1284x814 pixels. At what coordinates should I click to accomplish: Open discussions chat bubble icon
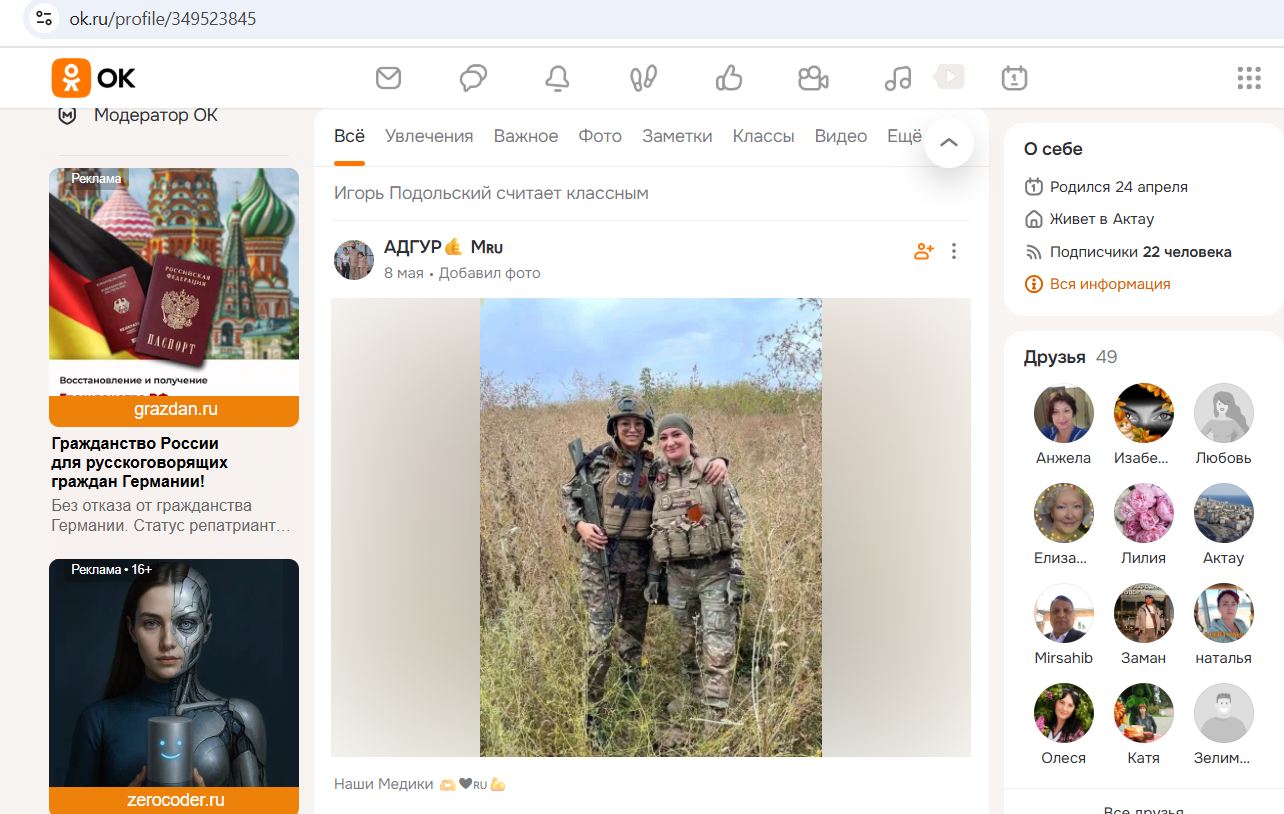coord(473,78)
